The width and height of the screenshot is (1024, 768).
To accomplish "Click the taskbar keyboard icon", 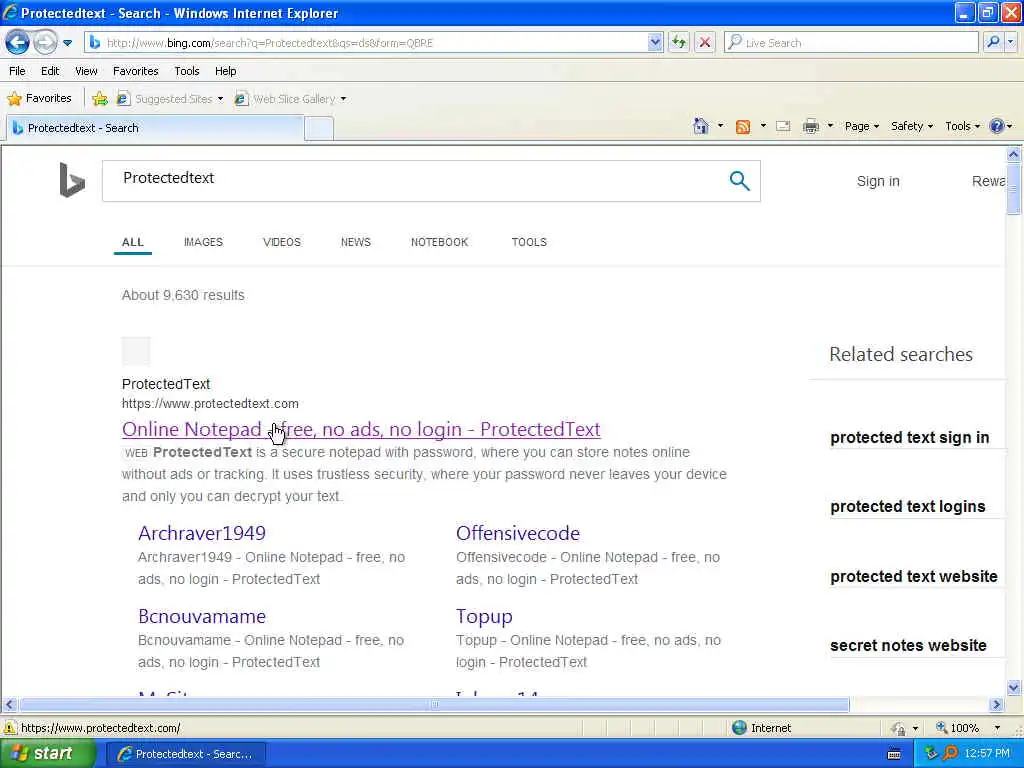I will click(x=894, y=754).
